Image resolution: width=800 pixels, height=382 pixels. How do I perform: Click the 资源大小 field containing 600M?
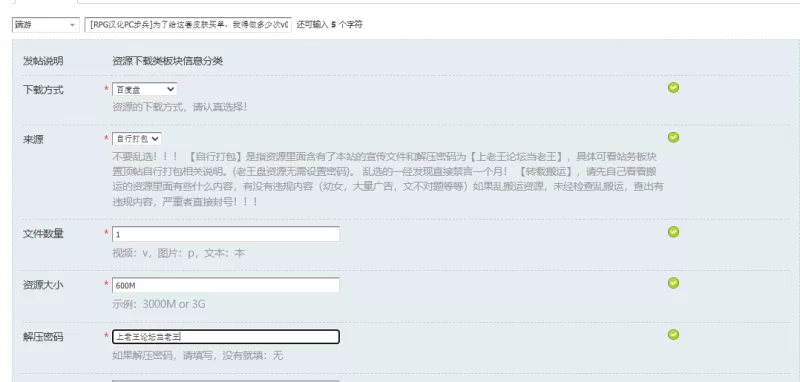(226, 285)
